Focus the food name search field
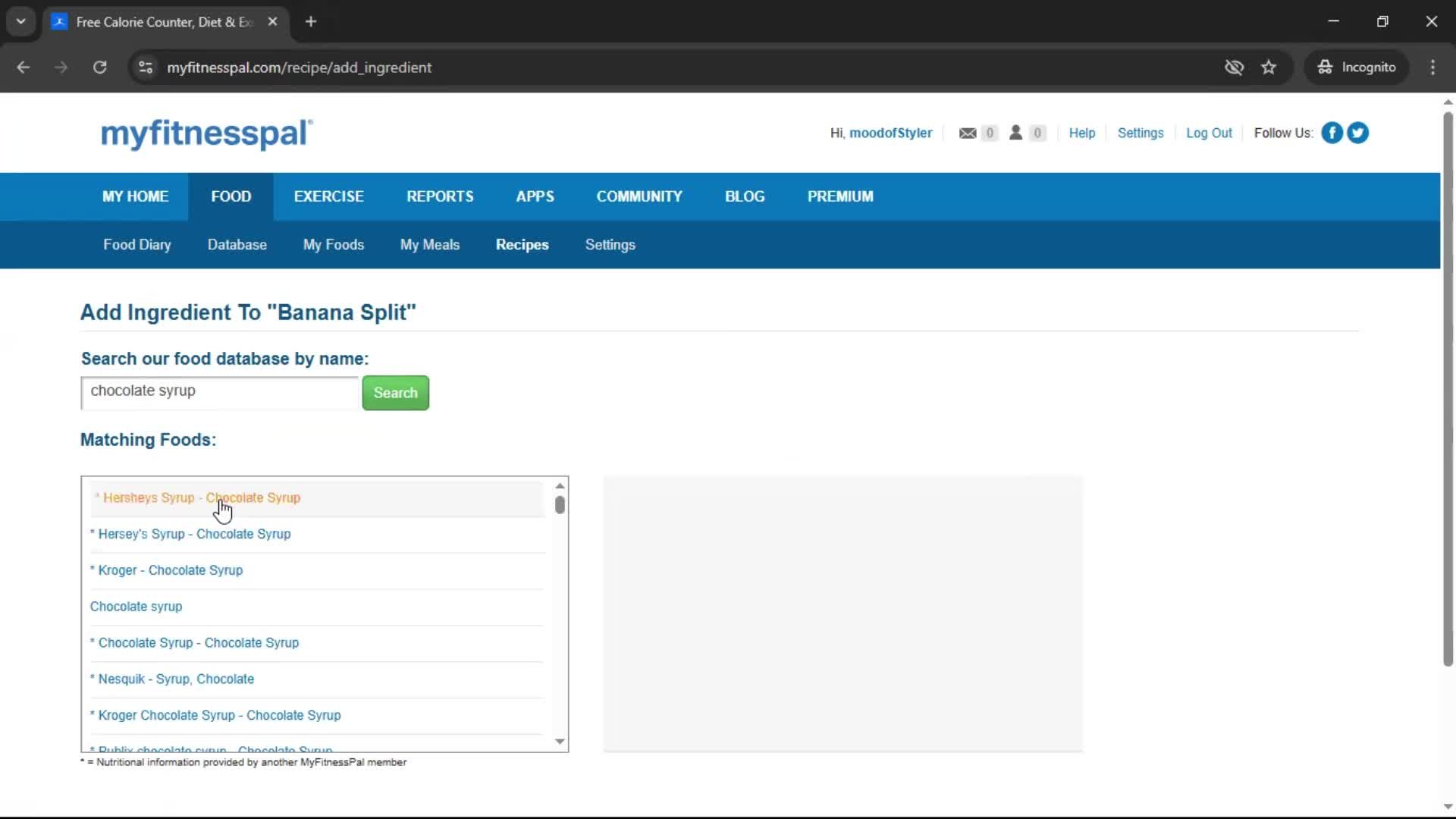 pos(220,393)
